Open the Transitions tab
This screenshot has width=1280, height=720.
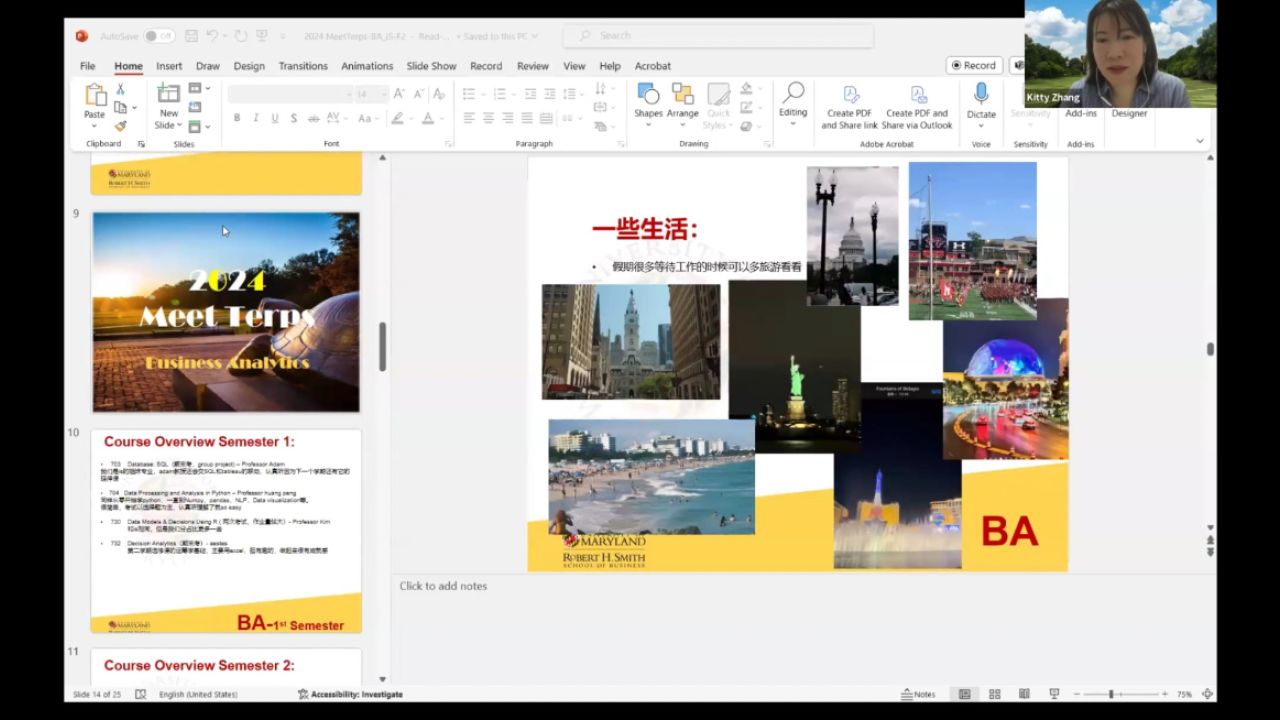[x=303, y=66]
